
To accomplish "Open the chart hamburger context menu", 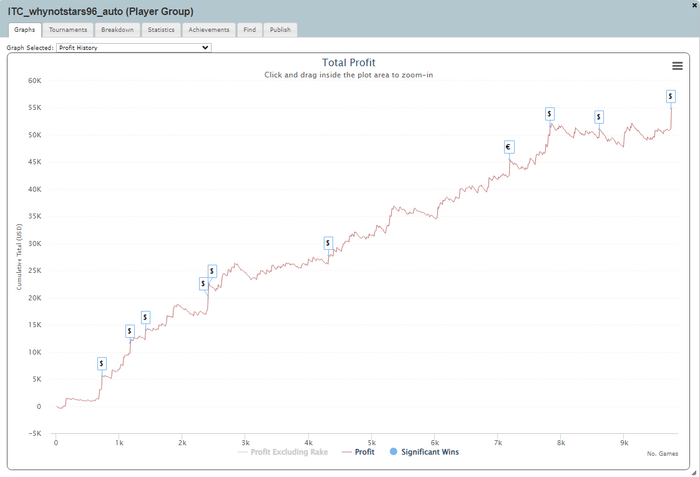I will click(x=677, y=66).
